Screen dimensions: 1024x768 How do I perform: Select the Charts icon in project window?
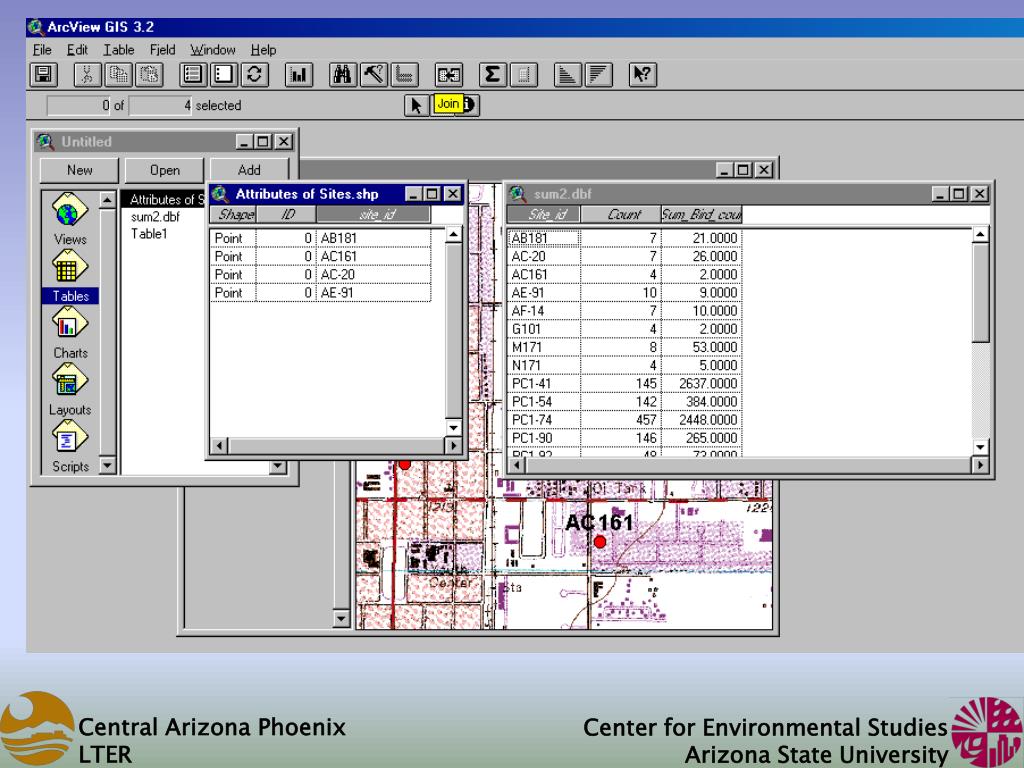[x=70, y=330]
